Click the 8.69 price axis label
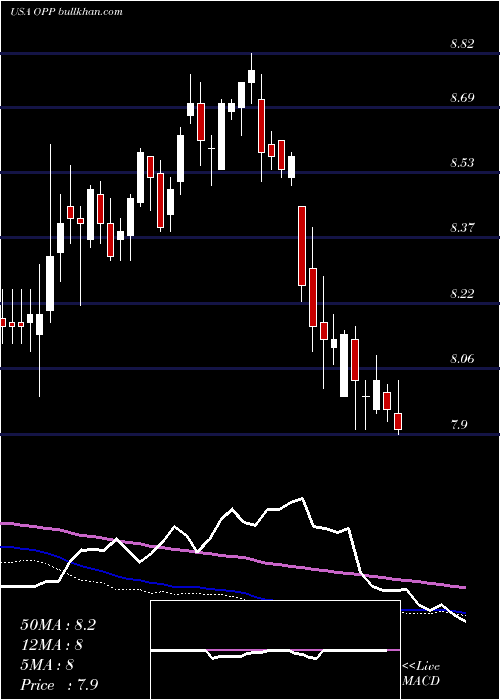500x700 pixels. point(462,97)
